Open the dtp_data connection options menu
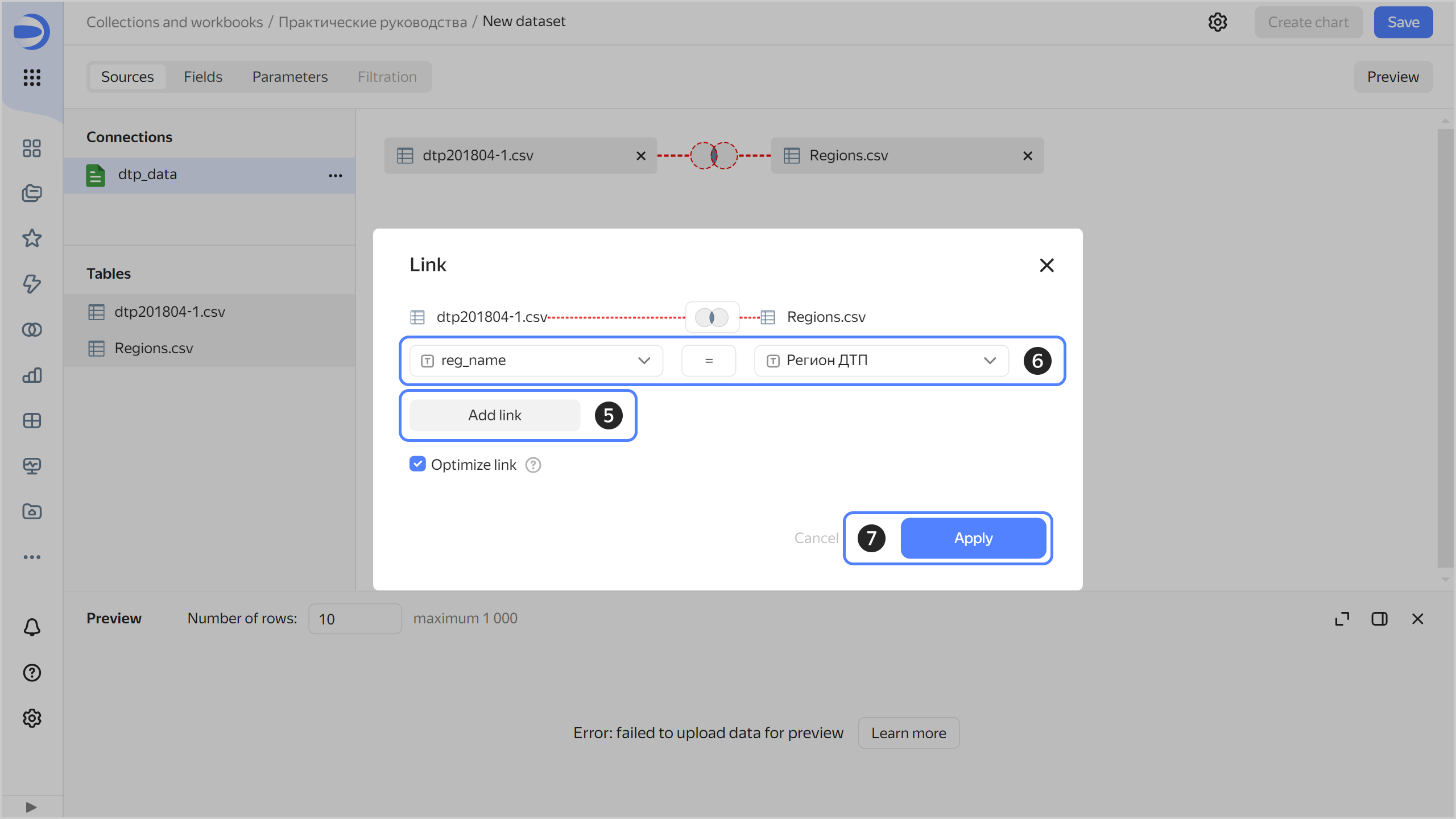Screen dimensions: 1456x819 pos(335,175)
